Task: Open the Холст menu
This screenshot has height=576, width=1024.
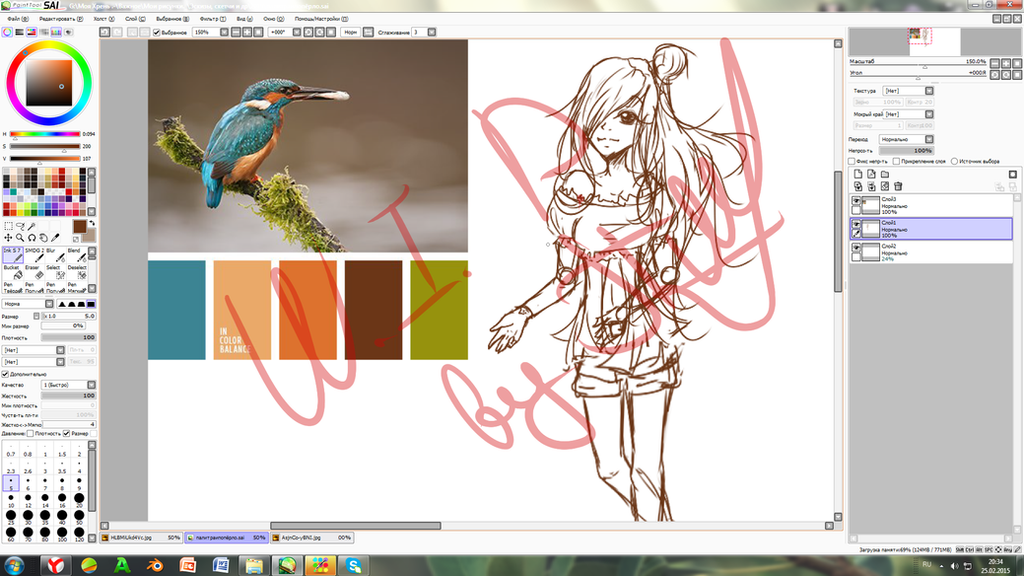Action: [104, 19]
